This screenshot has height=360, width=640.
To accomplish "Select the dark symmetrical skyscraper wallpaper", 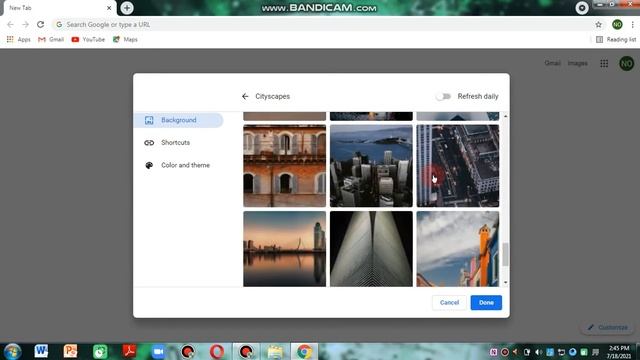I will tap(371, 249).
